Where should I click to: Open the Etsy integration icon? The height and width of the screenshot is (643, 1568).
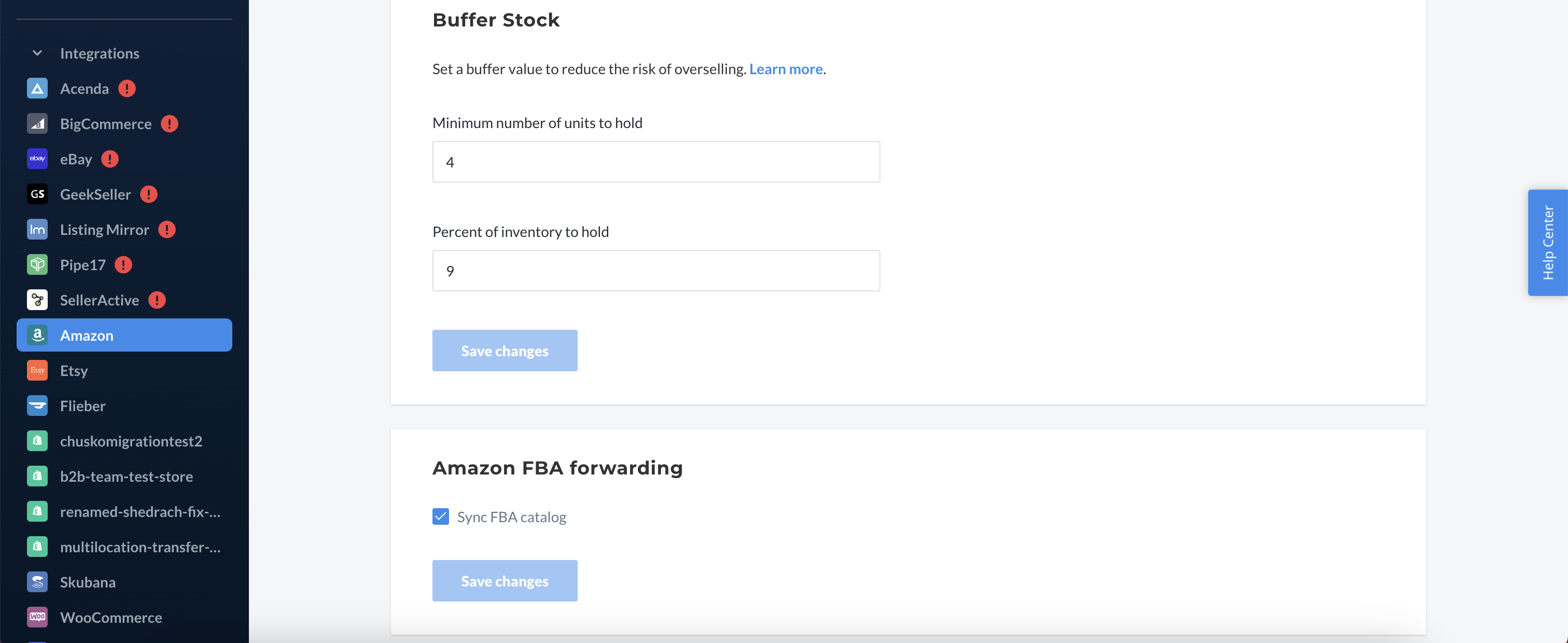pyautogui.click(x=37, y=370)
